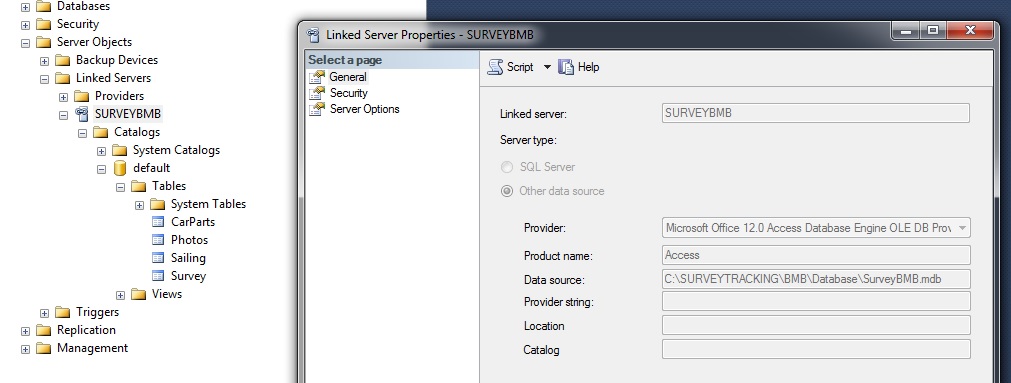Expand the Management node
The height and width of the screenshot is (383, 1011).
(25, 349)
